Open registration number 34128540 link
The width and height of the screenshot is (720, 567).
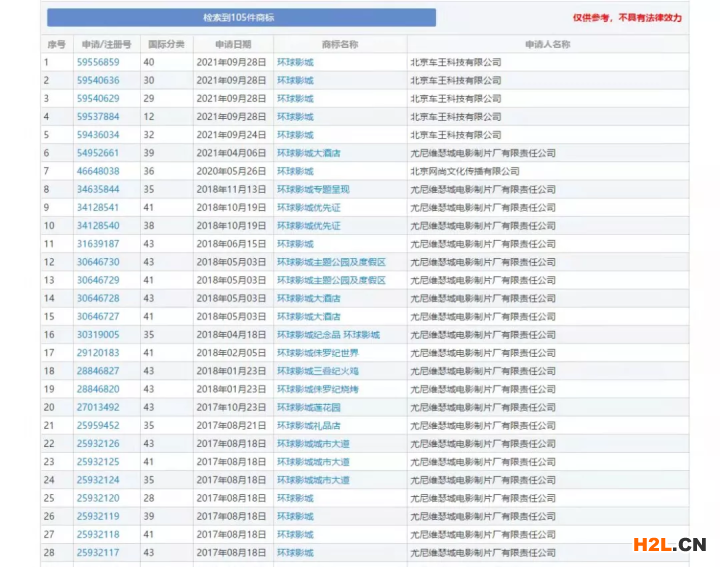point(98,226)
